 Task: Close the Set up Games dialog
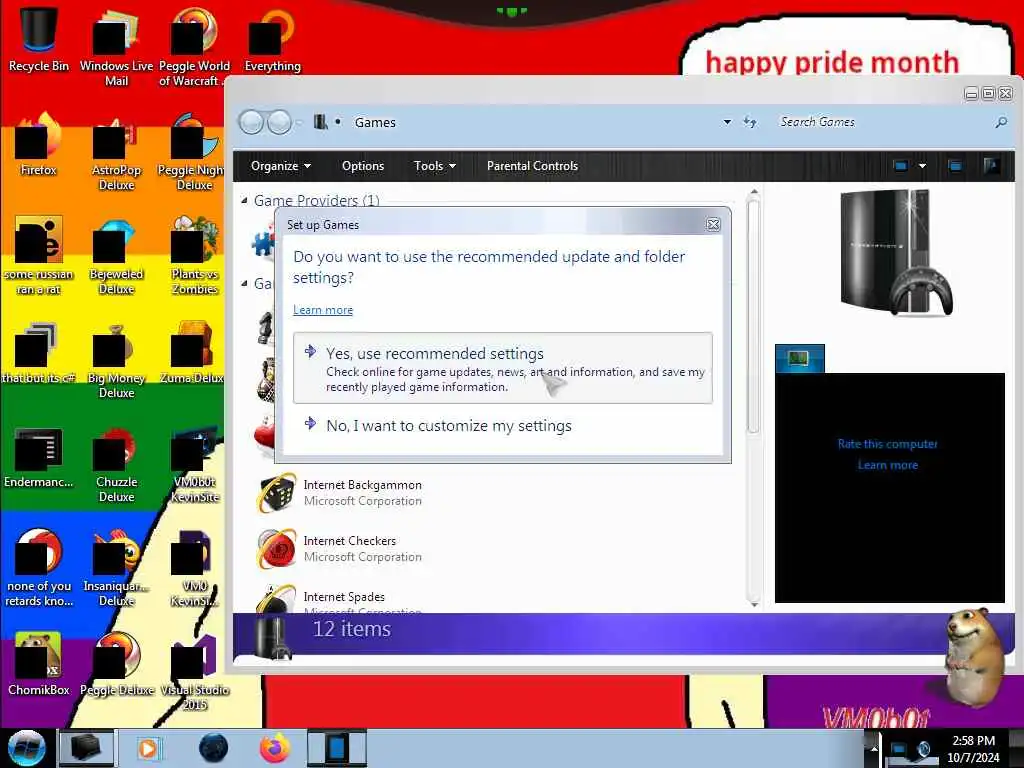(x=713, y=225)
